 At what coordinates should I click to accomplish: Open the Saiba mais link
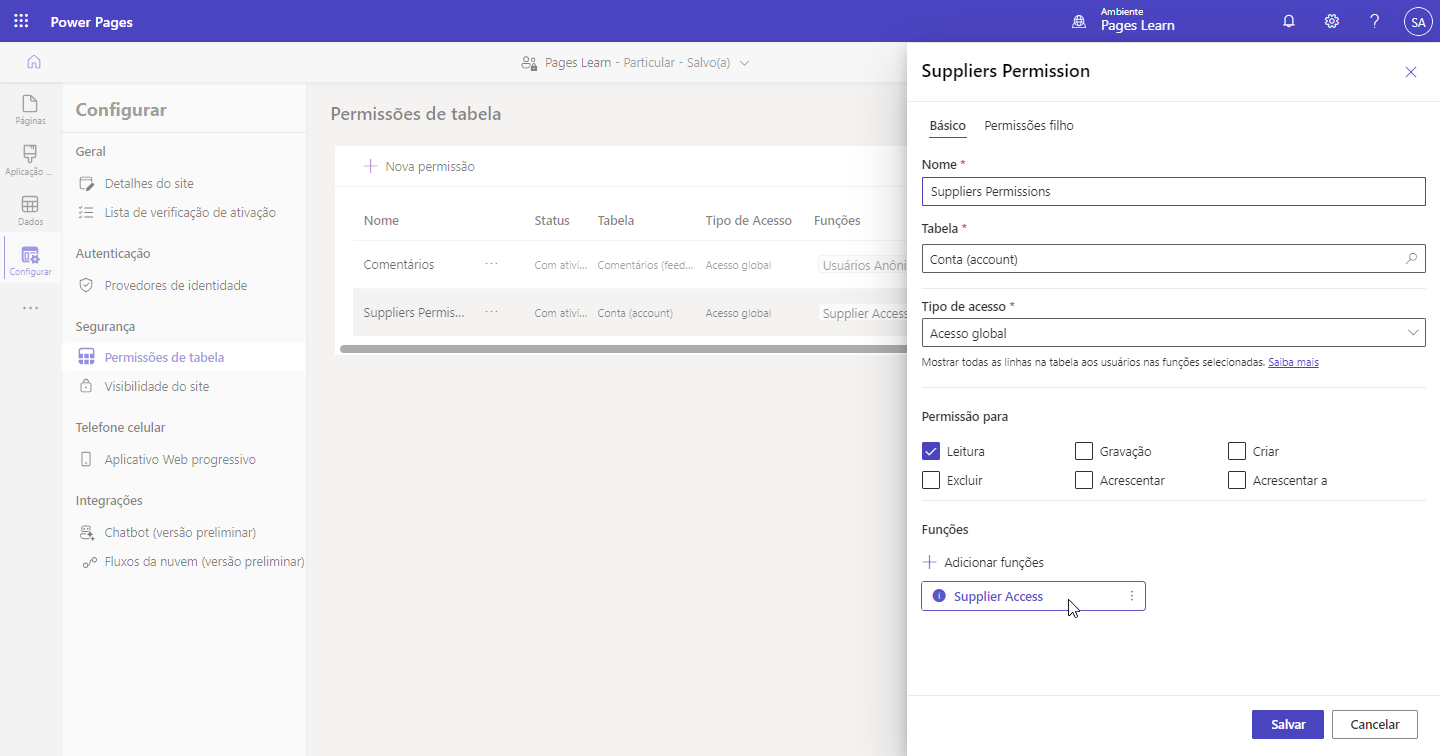point(1293,362)
